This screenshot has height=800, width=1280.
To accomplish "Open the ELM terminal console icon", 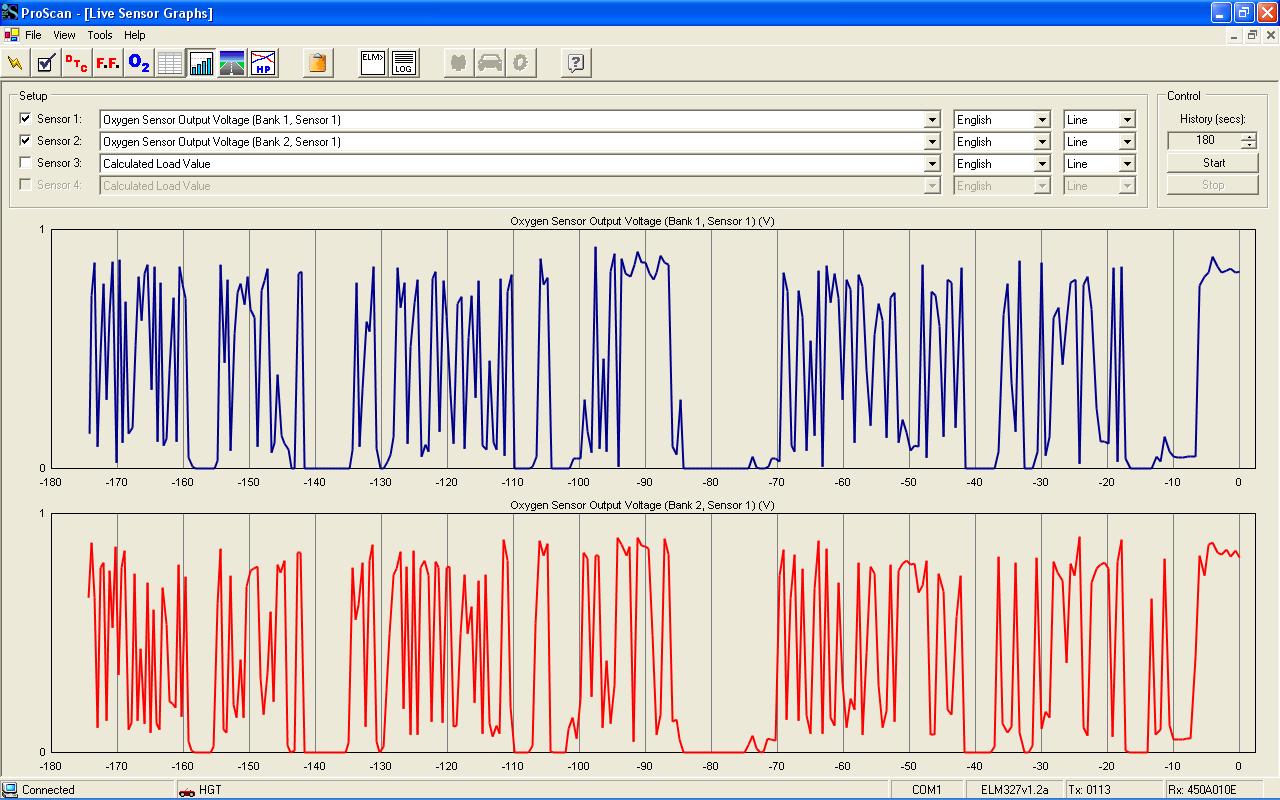I will pos(373,64).
